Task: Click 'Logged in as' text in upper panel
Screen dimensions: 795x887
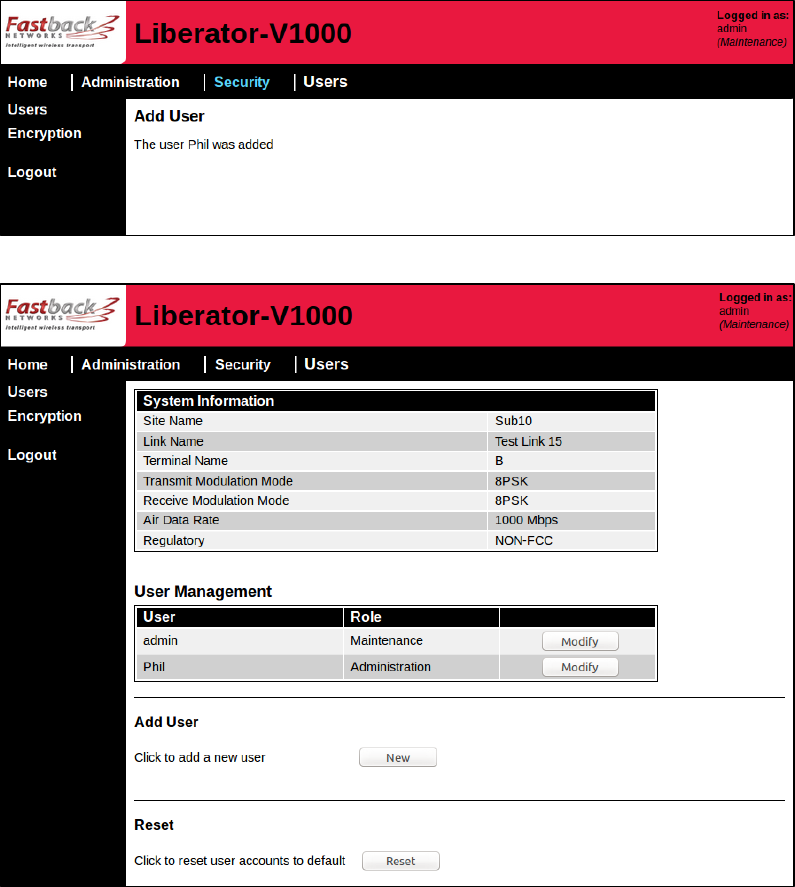Action: tap(753, 16)
